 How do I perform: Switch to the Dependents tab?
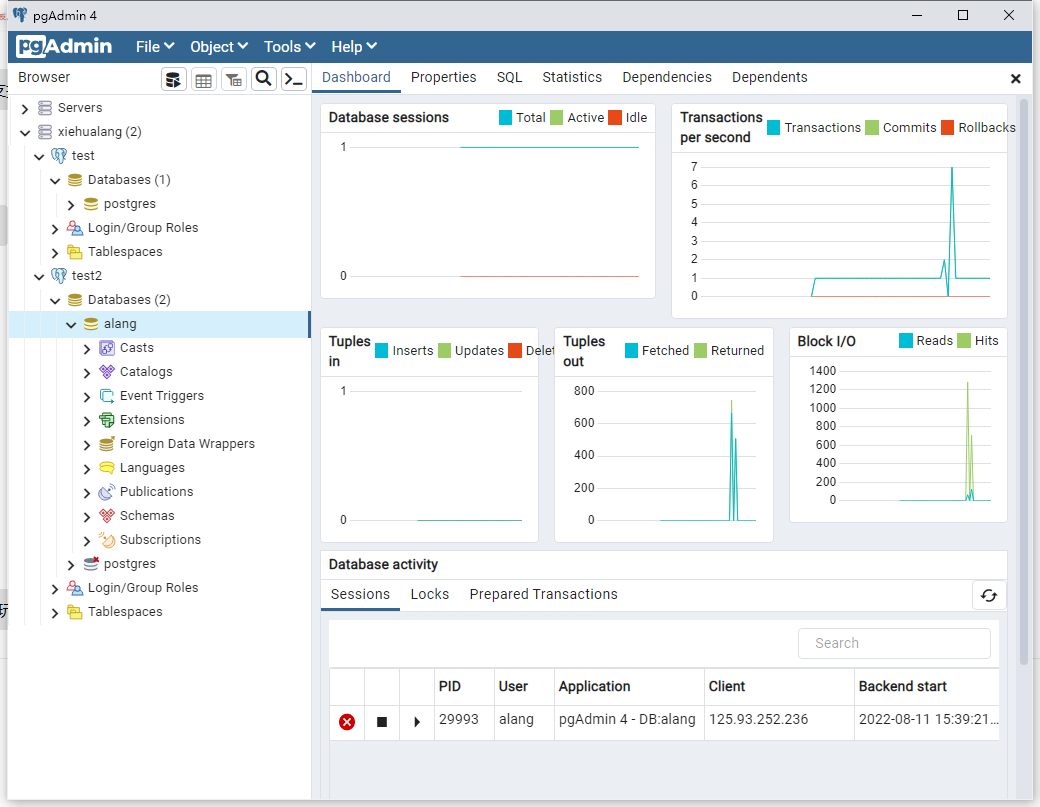point(769,77)
